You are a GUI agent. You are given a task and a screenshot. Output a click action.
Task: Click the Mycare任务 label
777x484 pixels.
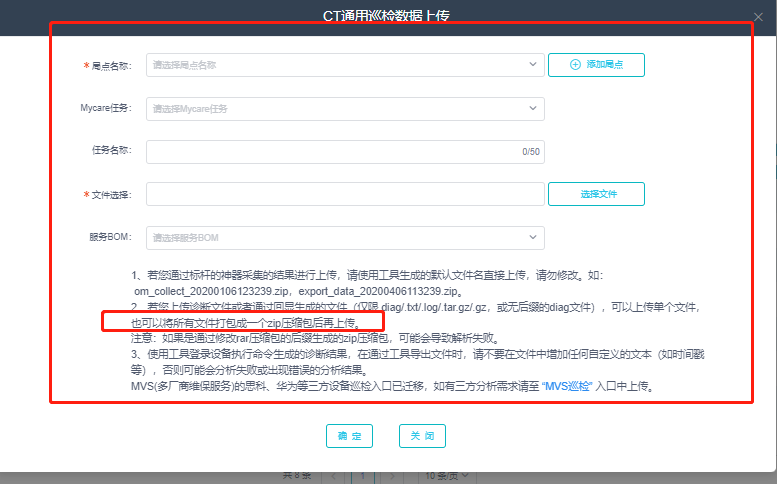pyautogui.click(x=106, y=108)
